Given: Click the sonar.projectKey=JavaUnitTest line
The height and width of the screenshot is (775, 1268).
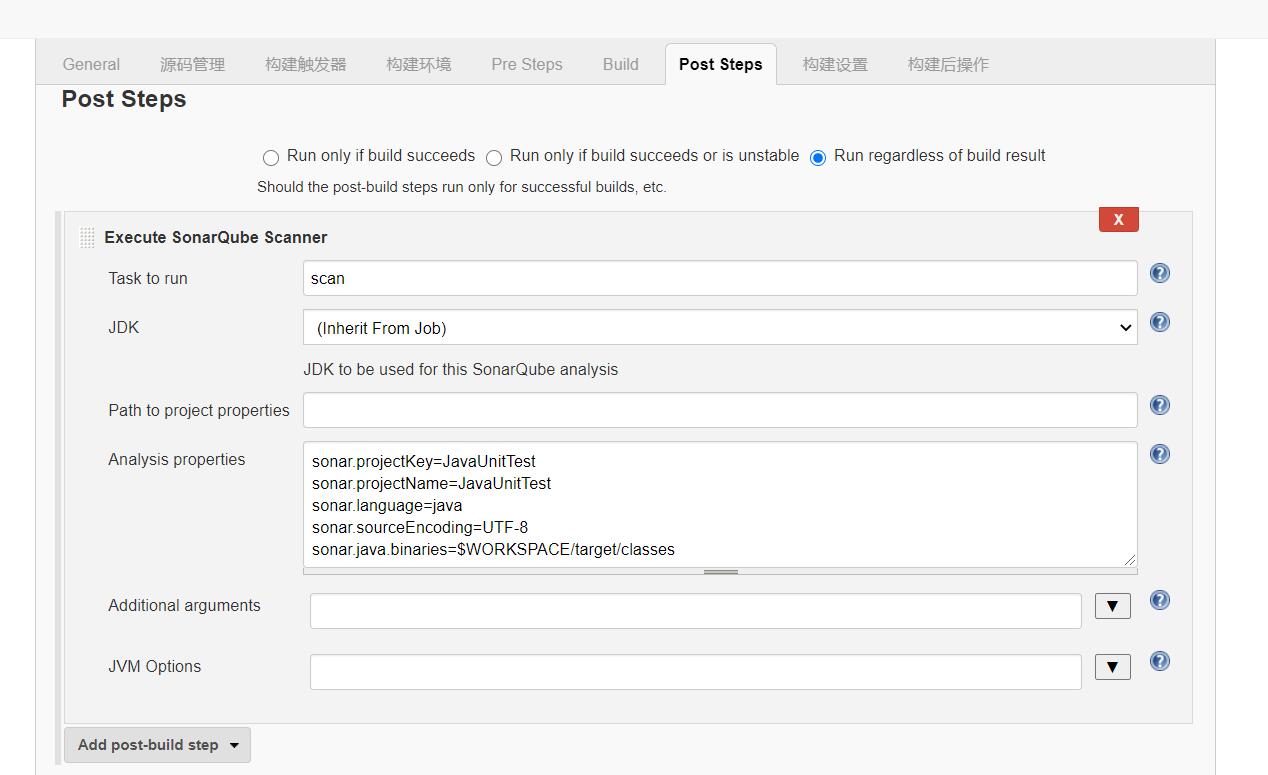Looking at the screenshot, I should click(x=423, y=461).
